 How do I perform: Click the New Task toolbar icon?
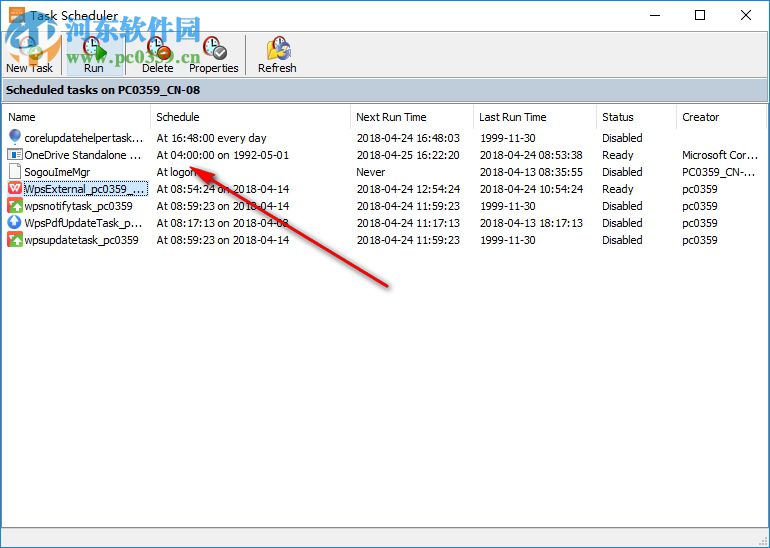[29, 55]
